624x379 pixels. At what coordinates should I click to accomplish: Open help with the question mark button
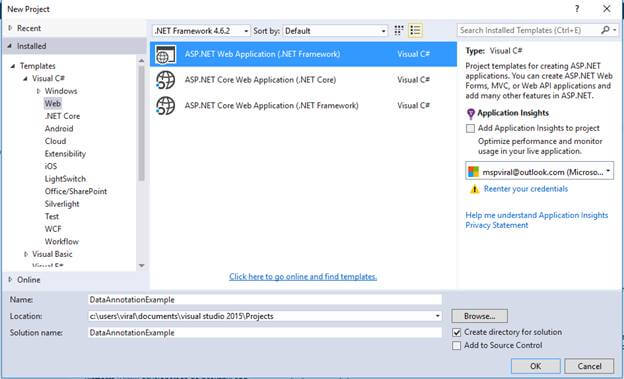577,9
